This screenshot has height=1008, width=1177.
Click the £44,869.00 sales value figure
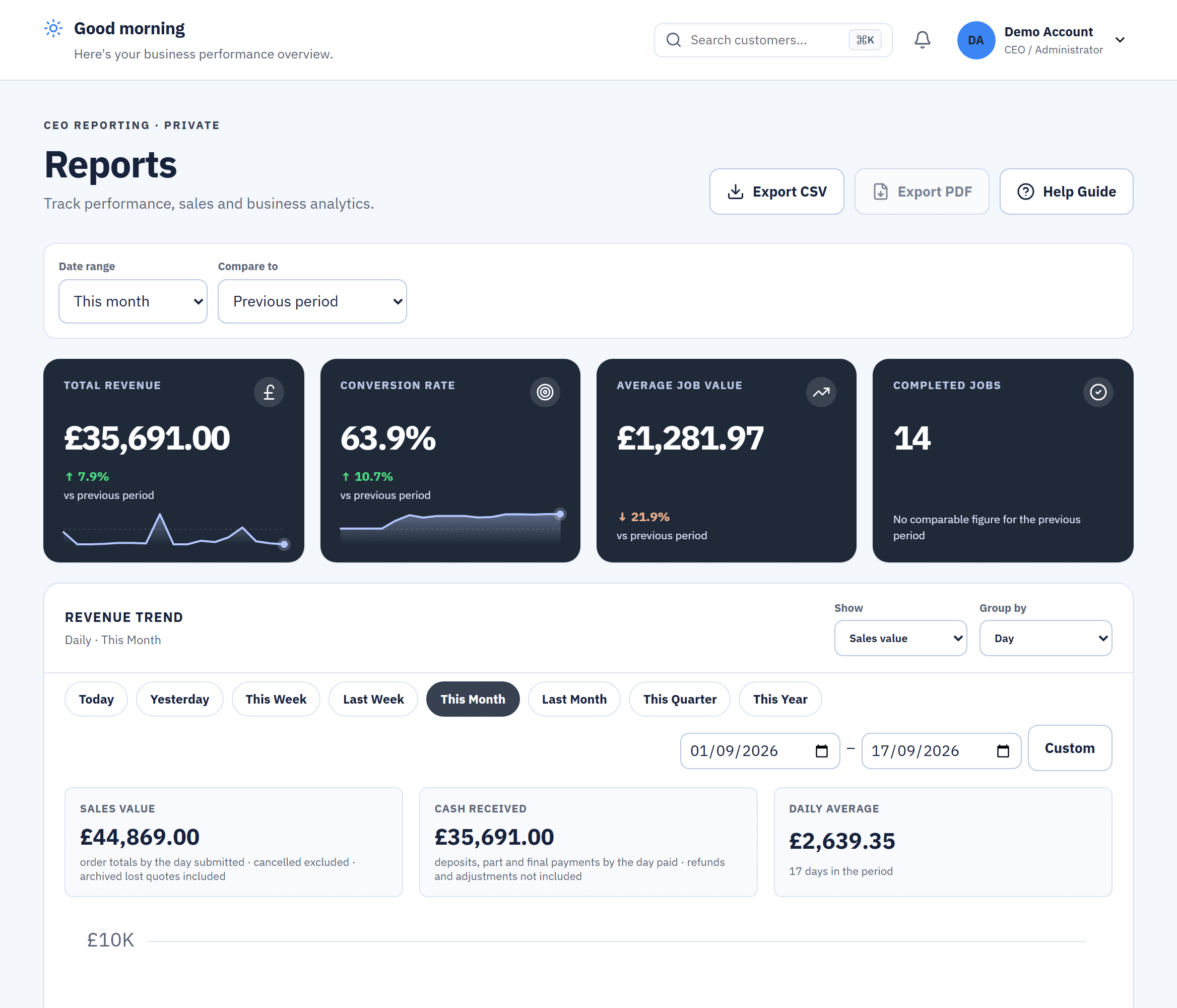pyautogui.click(x=140, y=837)
